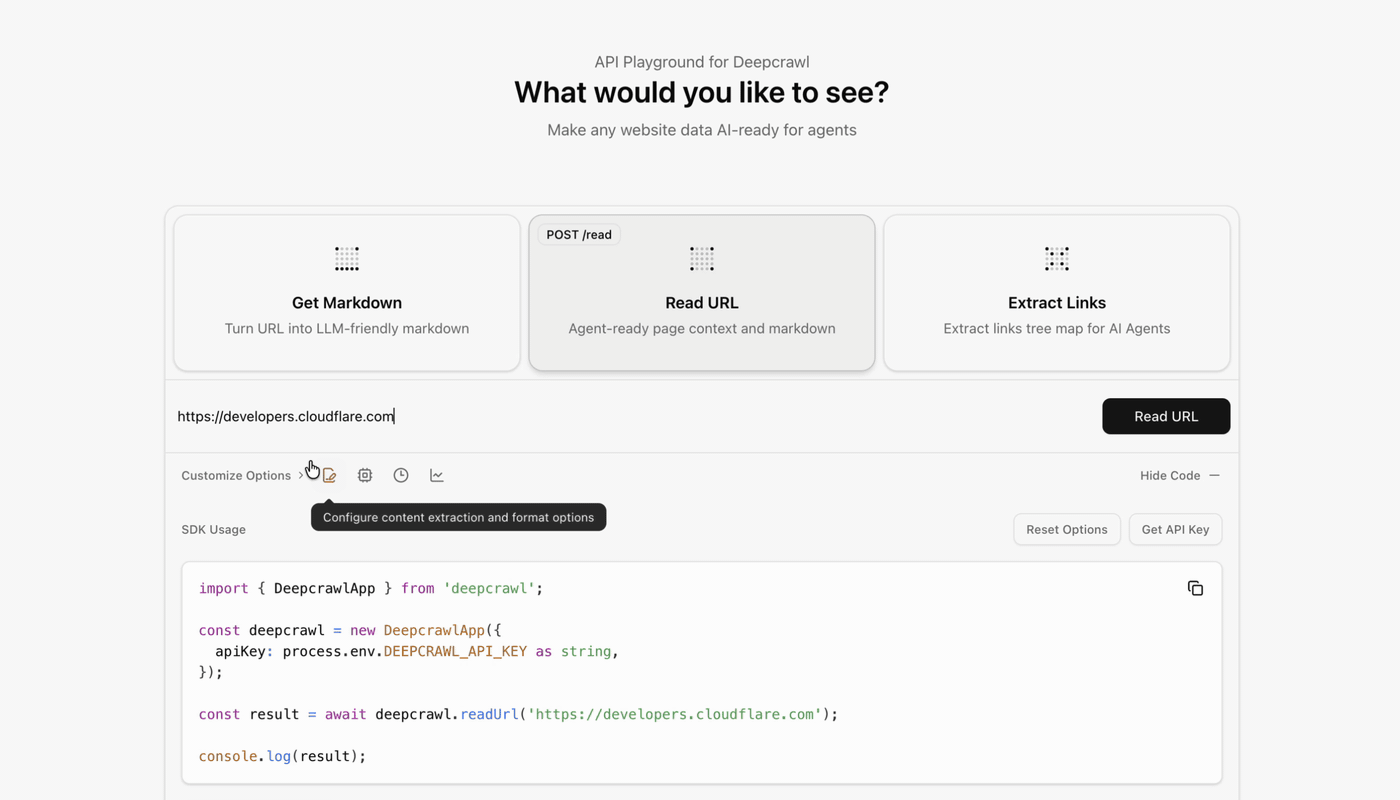Image resolution: width=1400 pixels, height=800 pixels.
Task: Select the Extract Links card
Action: coord(1057,293)
